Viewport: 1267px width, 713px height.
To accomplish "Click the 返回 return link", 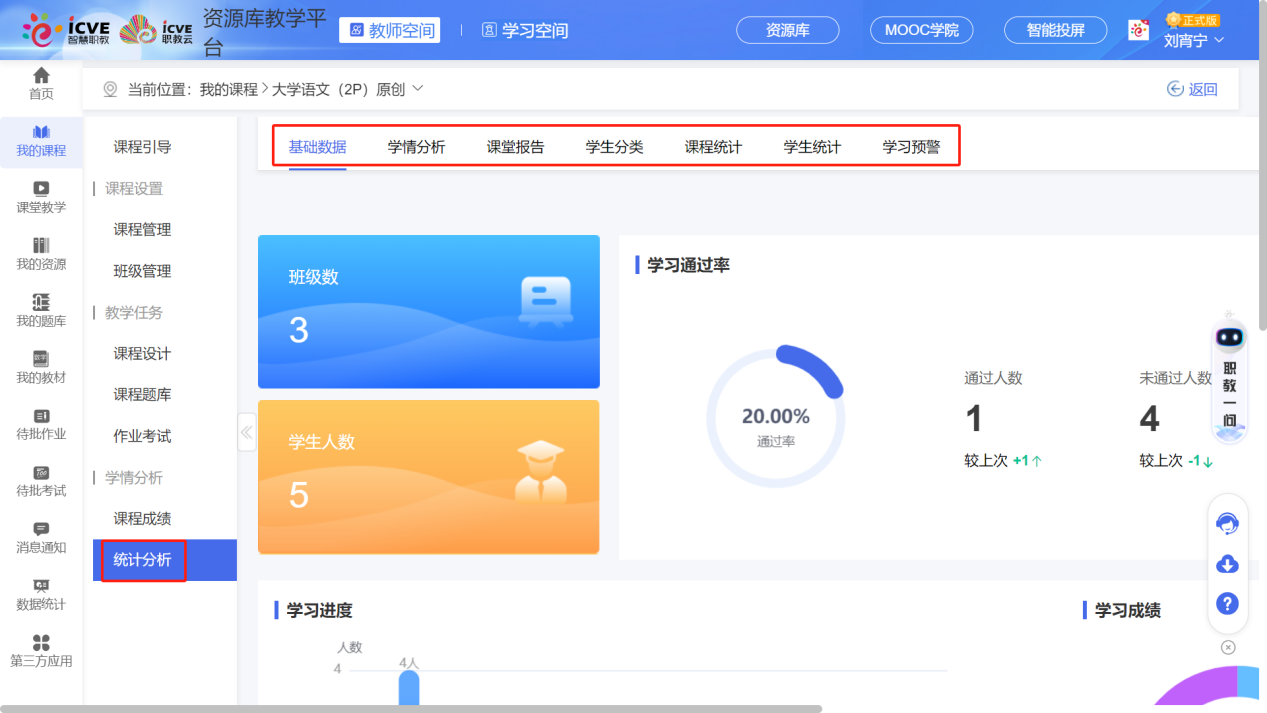I will coord(1192,88).
